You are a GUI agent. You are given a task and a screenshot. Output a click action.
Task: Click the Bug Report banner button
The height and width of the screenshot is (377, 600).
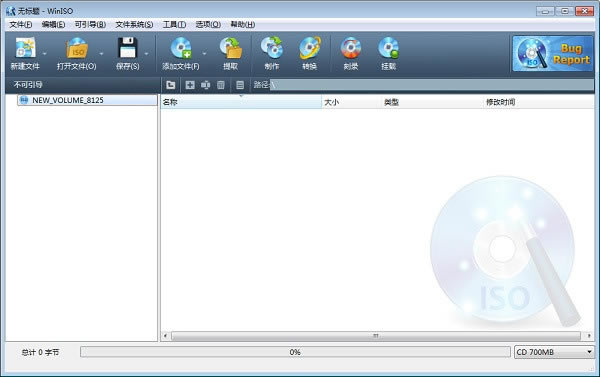553,54
